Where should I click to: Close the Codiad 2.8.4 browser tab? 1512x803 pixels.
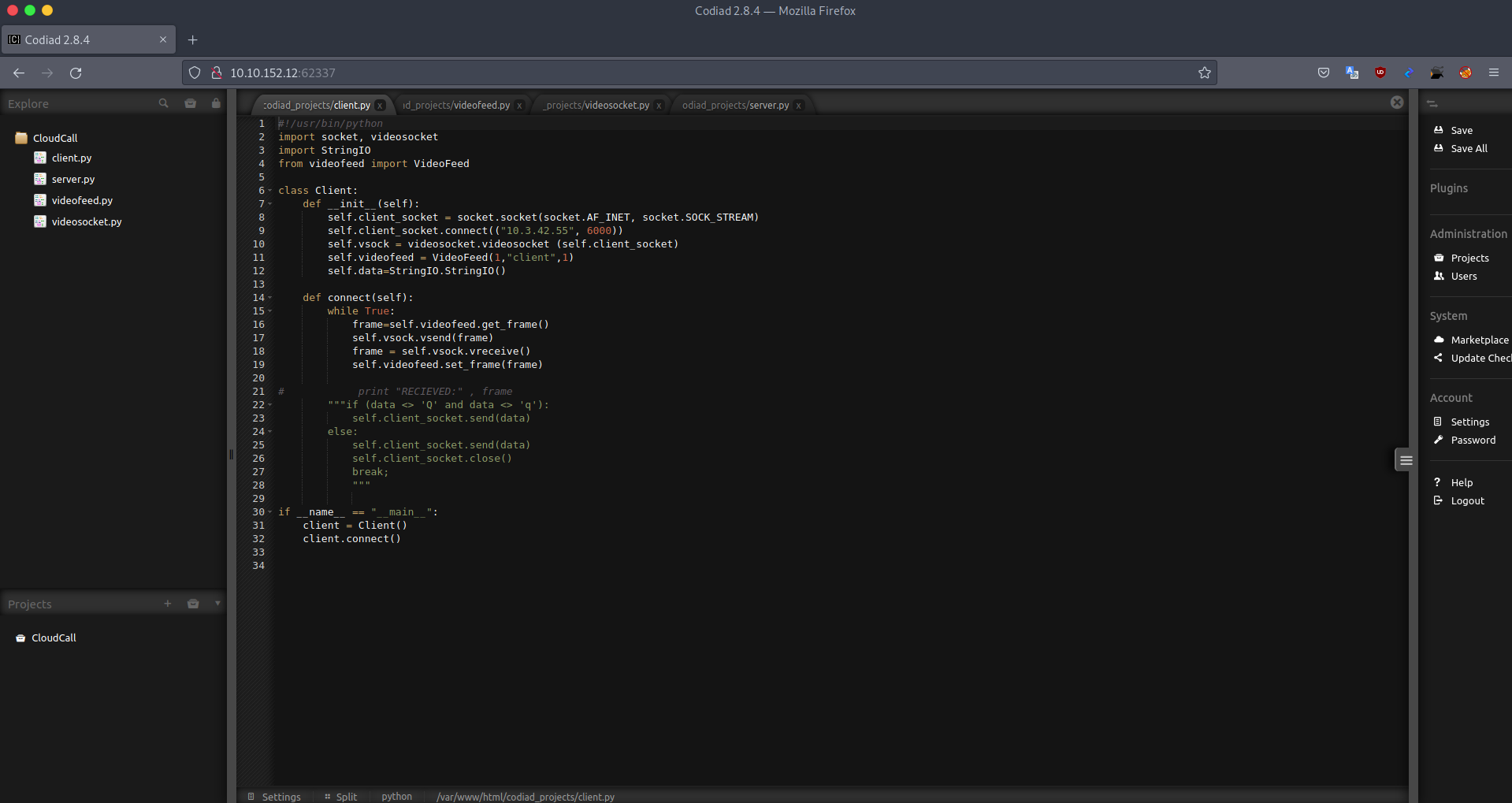(x=163, y=40)
